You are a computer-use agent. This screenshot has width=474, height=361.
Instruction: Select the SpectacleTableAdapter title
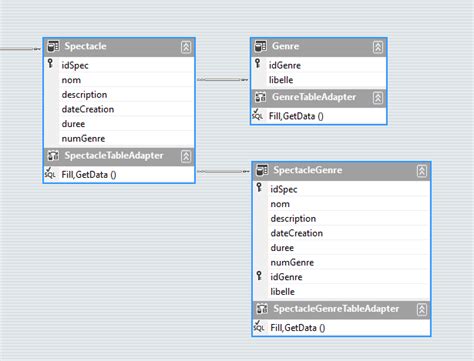[x=114, y=156]
